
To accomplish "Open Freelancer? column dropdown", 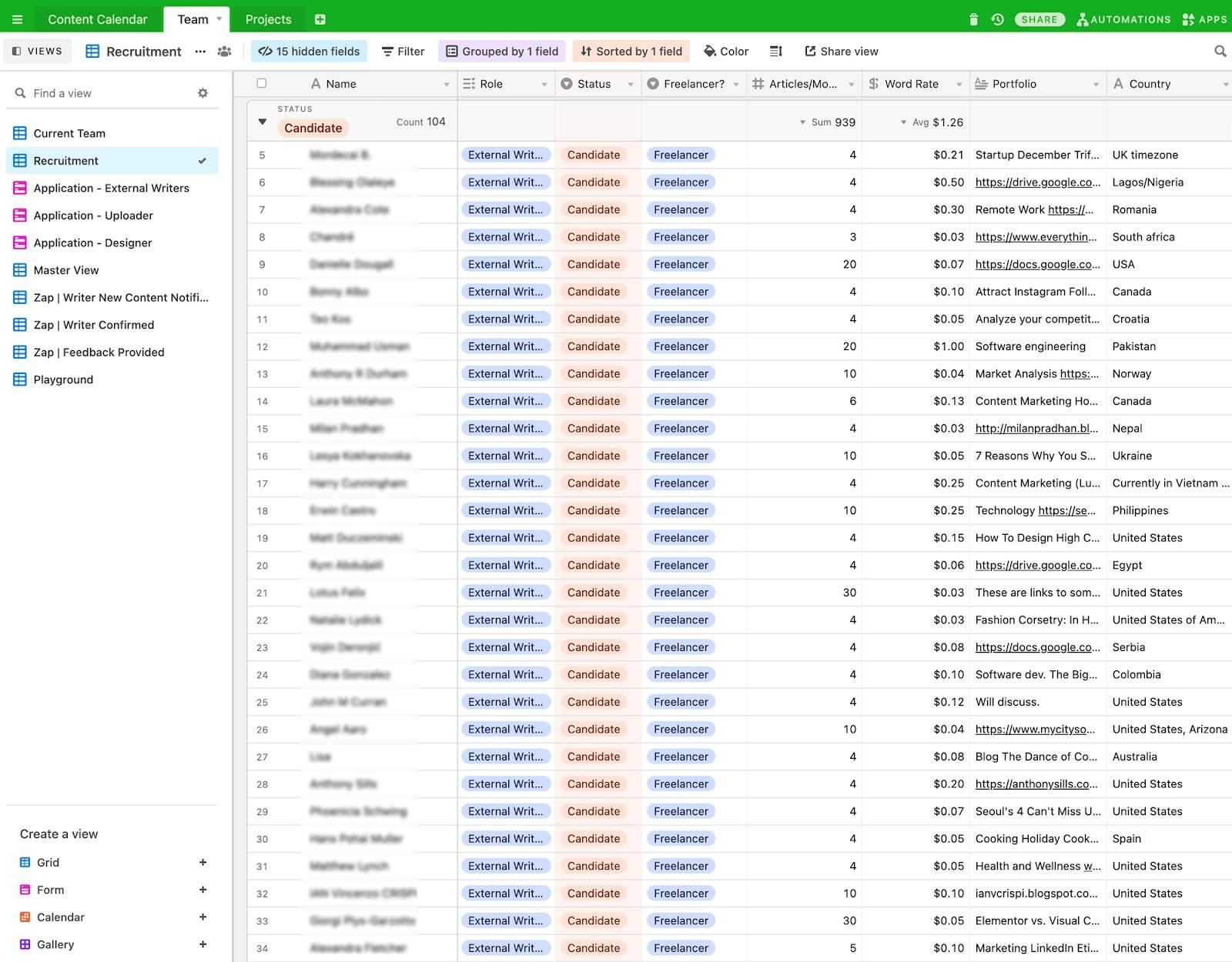I will coord(736,84).
